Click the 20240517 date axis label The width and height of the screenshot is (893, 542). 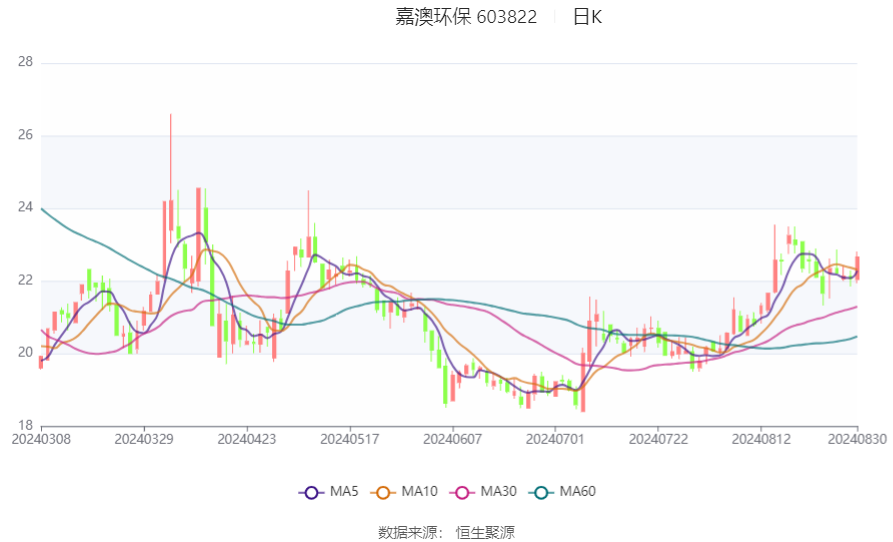click(x=350, y=440)
